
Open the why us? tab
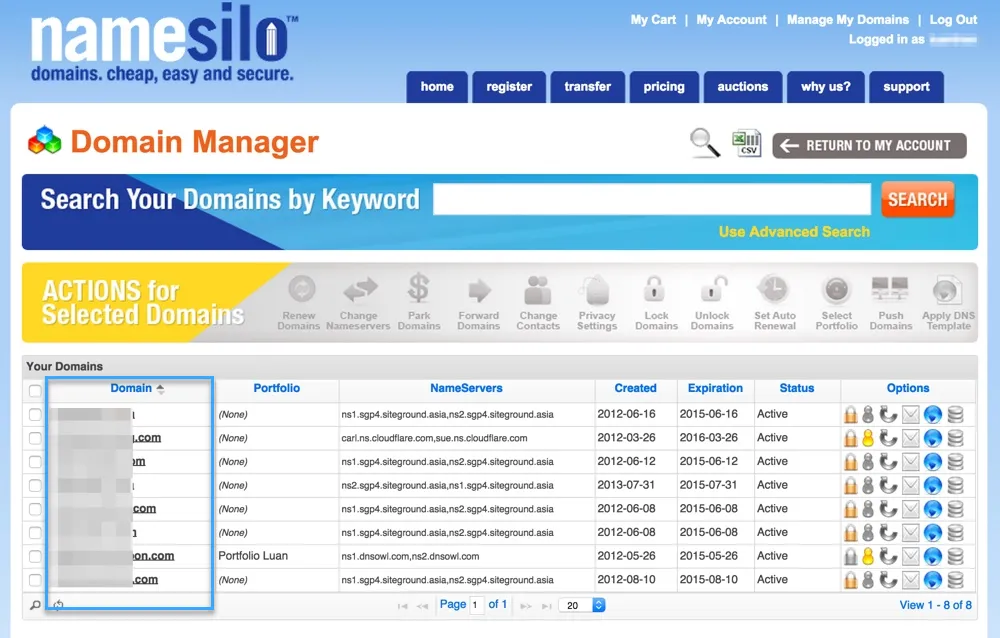826,87
